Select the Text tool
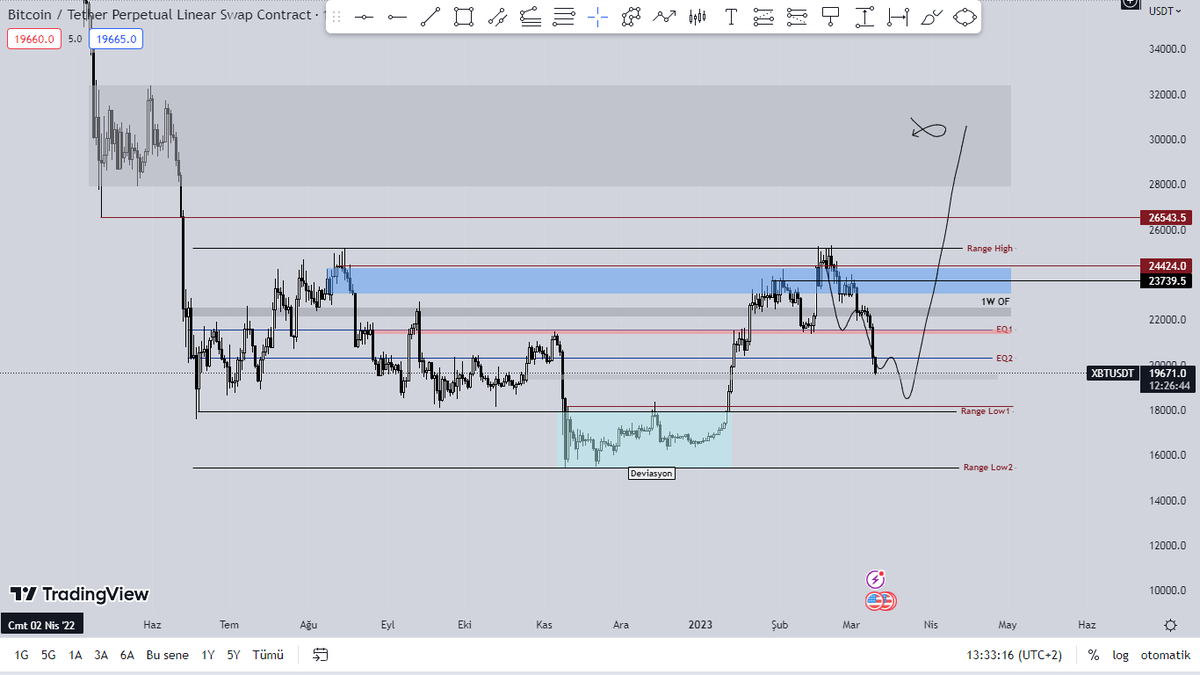The height and width of the screenshot is (675, 1200). click(x=731, y=17)
